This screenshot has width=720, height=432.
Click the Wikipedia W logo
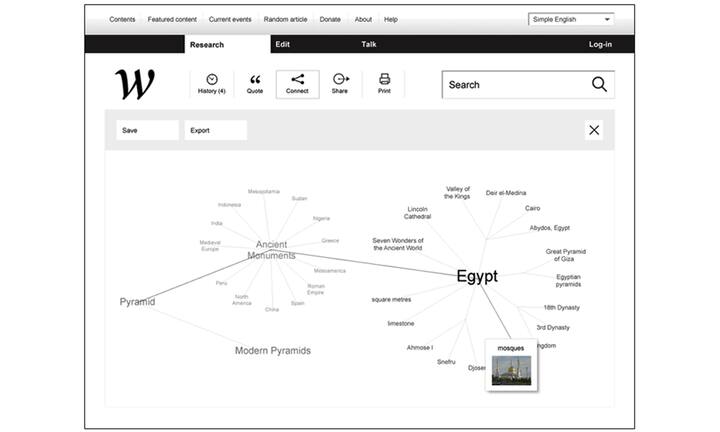135,85
